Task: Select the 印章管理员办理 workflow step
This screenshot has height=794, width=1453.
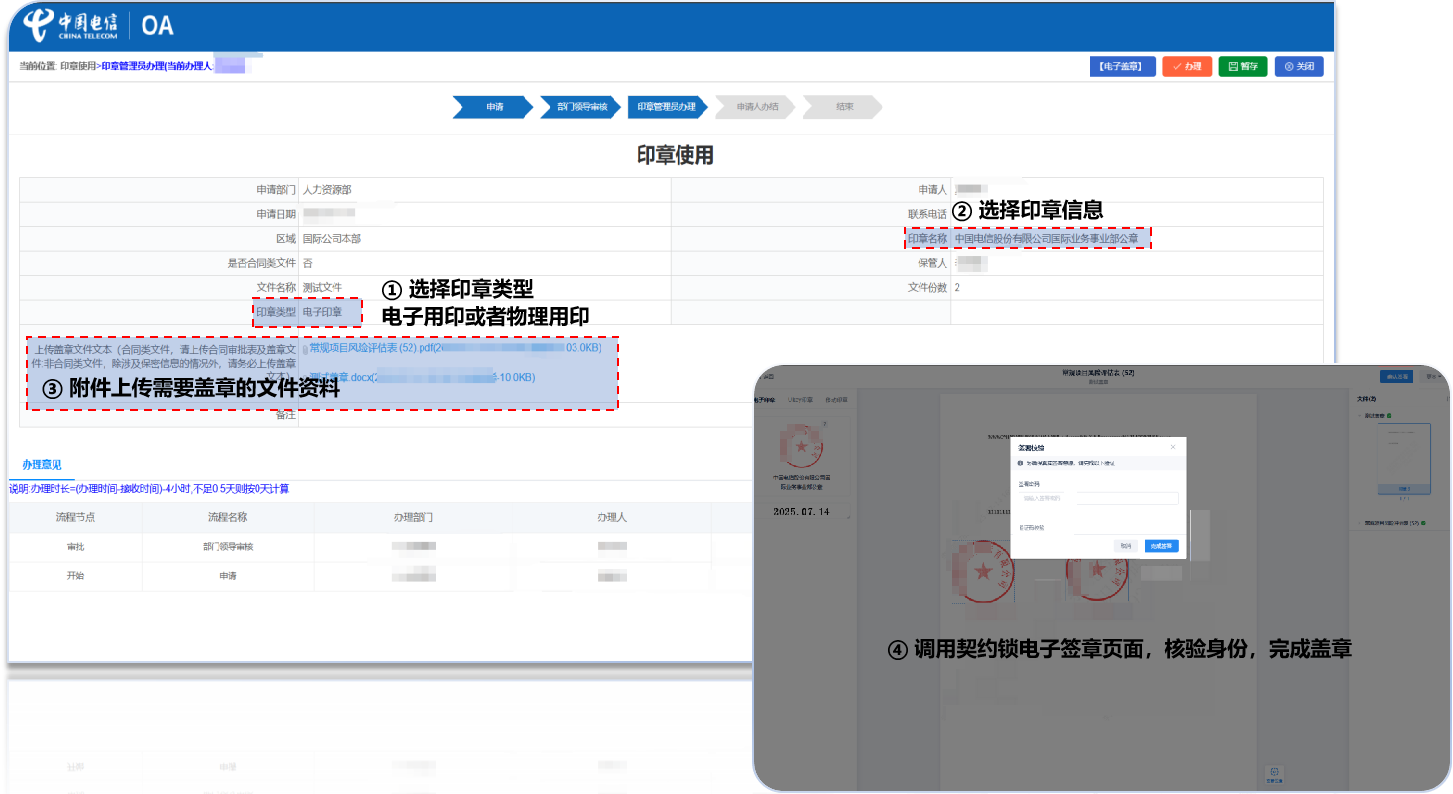Action: click(668, 107)
